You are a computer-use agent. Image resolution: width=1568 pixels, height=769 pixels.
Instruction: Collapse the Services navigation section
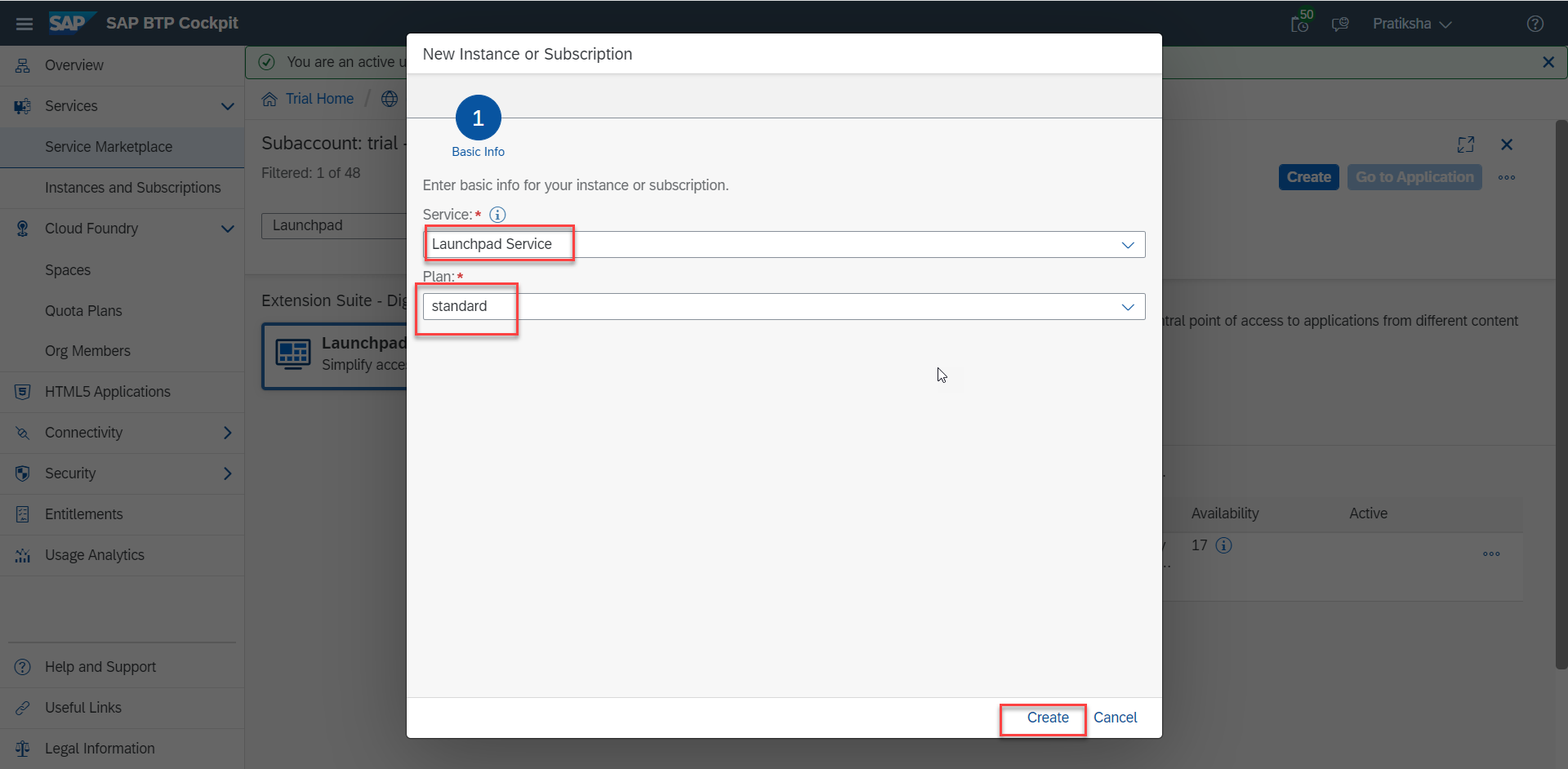click(x=228, y=106)
